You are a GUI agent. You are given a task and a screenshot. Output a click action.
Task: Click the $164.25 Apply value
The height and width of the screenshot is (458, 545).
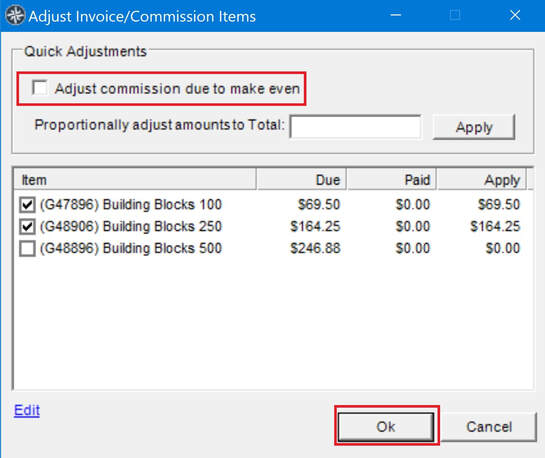[495, 226]
